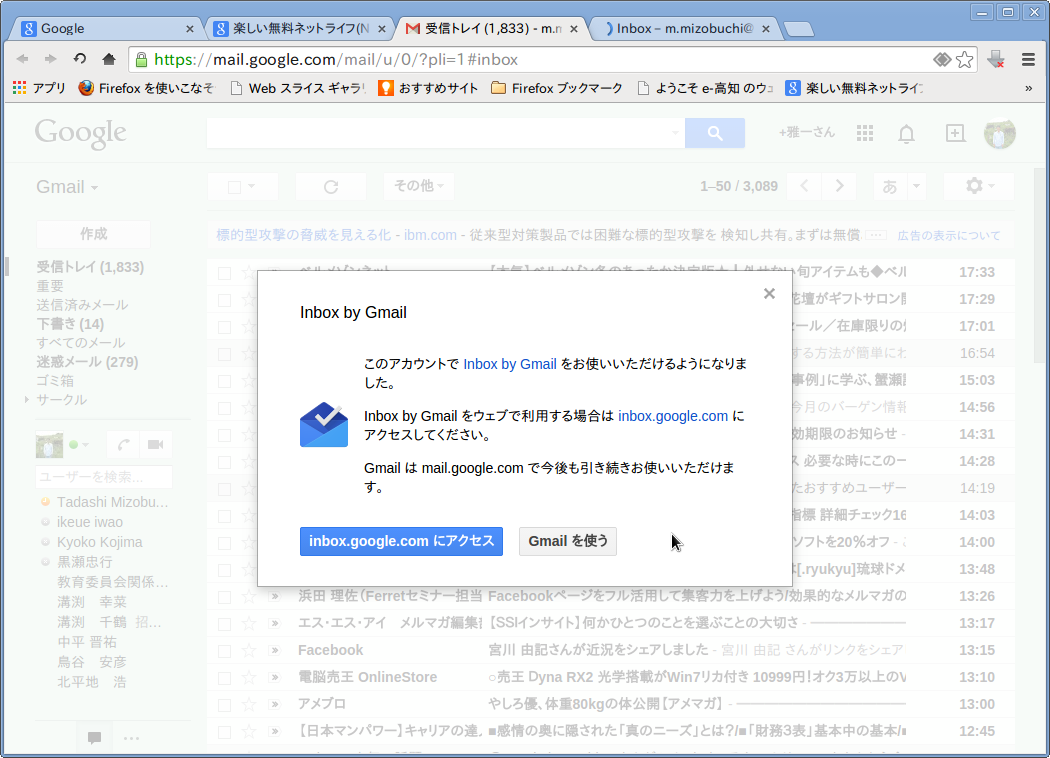Open 迷惑メール (279) folder
Screen dimensions: 1050x758
tap(87, 362)
